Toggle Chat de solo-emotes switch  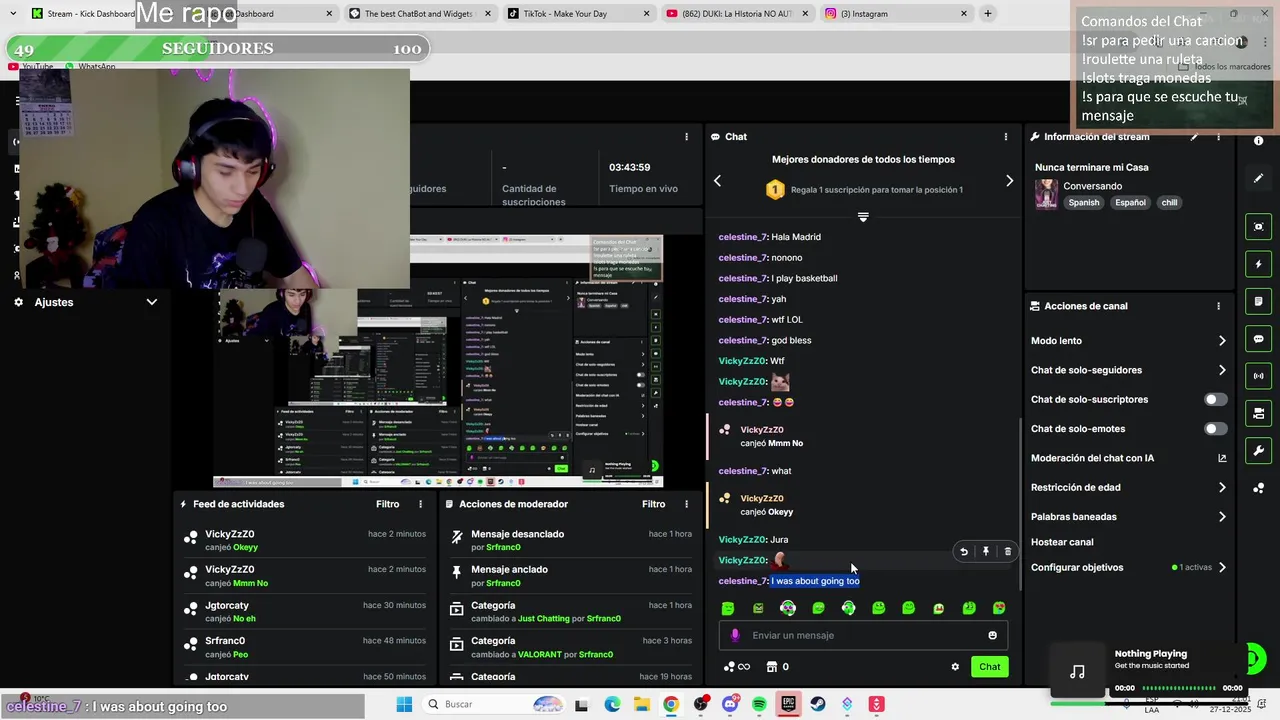(x=1215, y=429)
